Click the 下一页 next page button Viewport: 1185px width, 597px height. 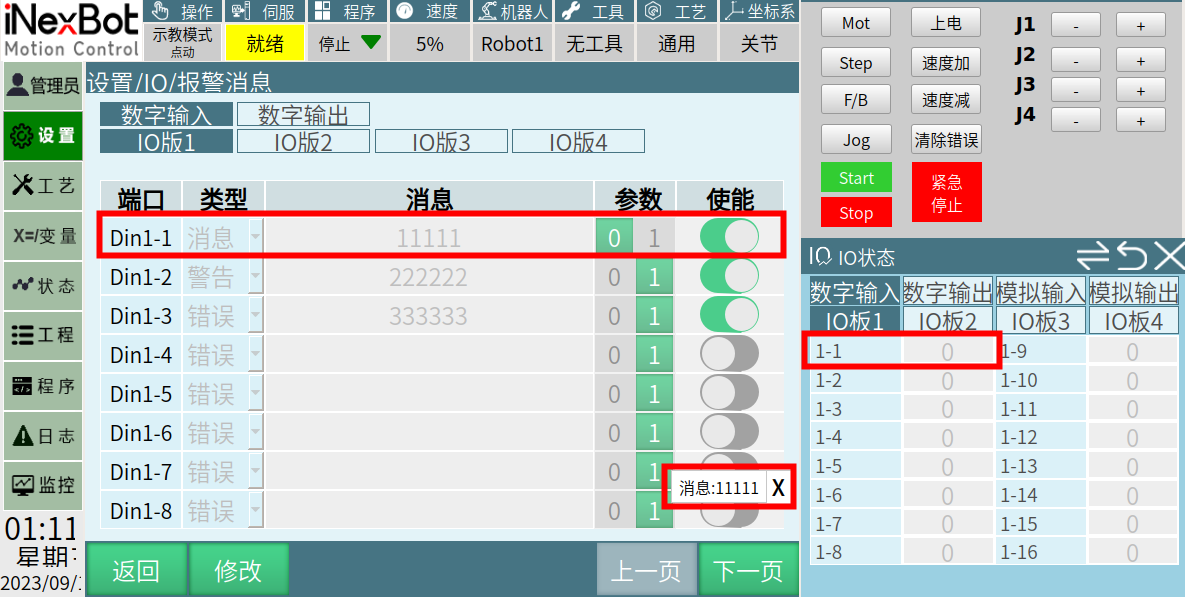click(x=748, y=570)
